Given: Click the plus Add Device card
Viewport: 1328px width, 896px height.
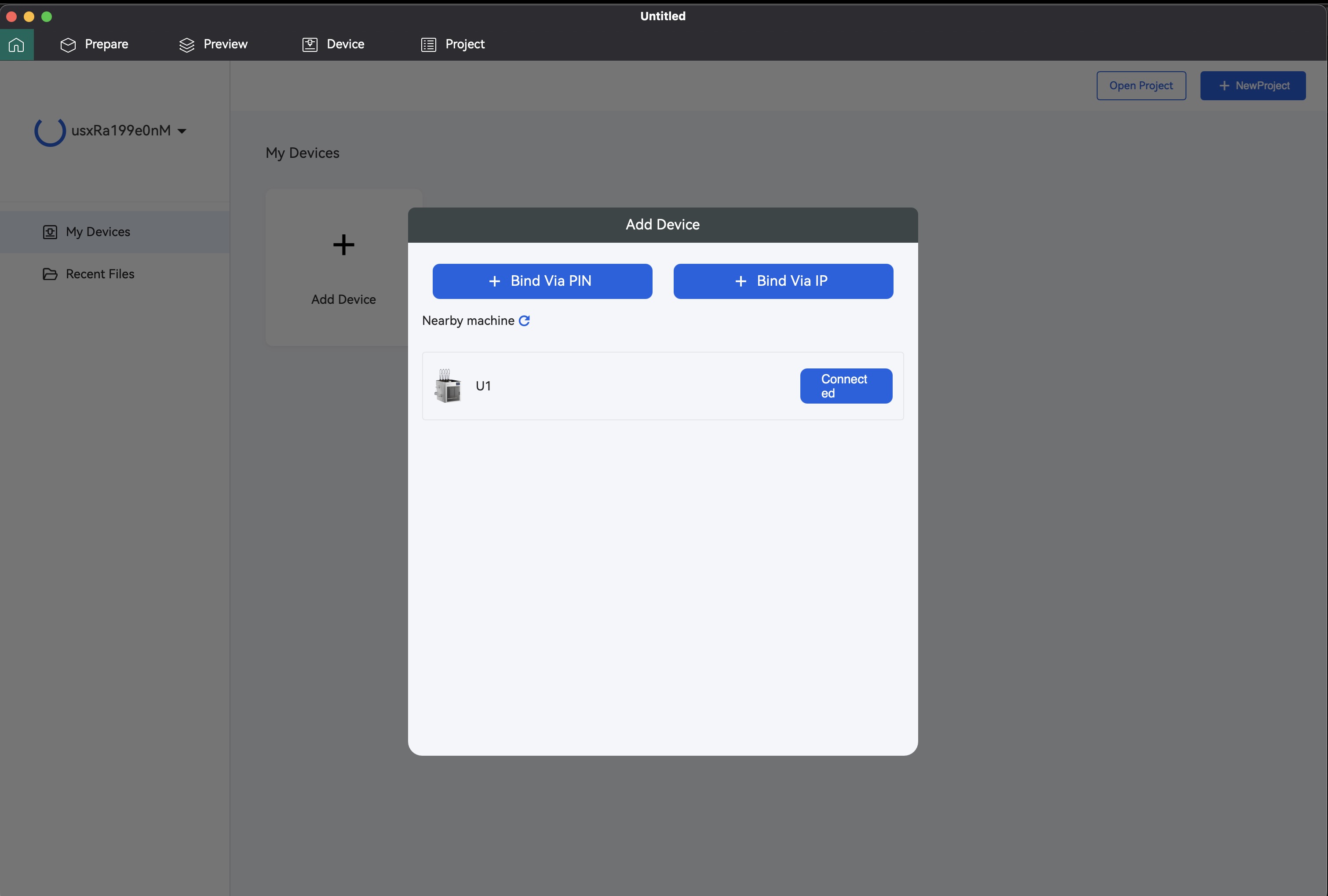Looking at the screenshot, I should pyautogui.click(x=343, y=267).
